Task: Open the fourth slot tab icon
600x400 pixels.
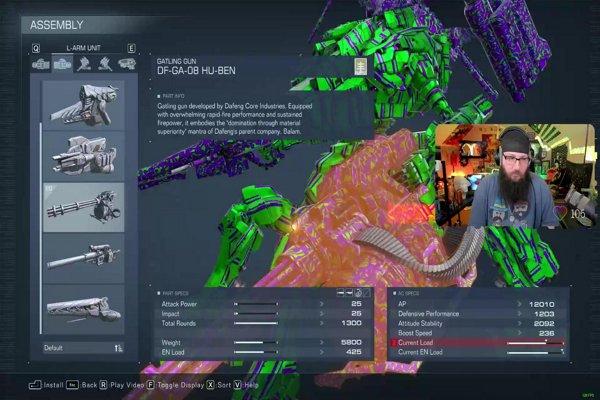Action: click(x=105, y=64)
